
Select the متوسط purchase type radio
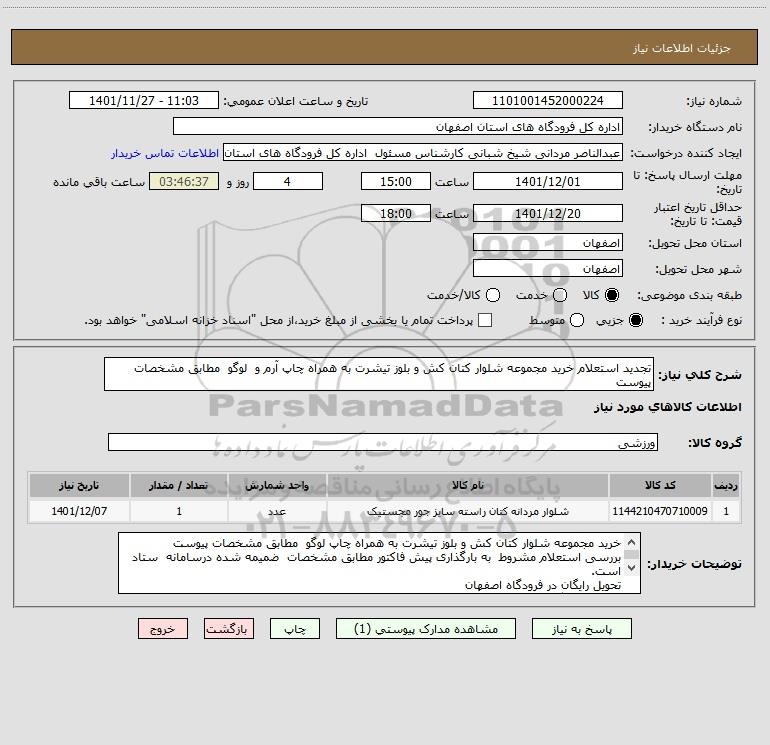pyautogui.click(x=577, y=320)
